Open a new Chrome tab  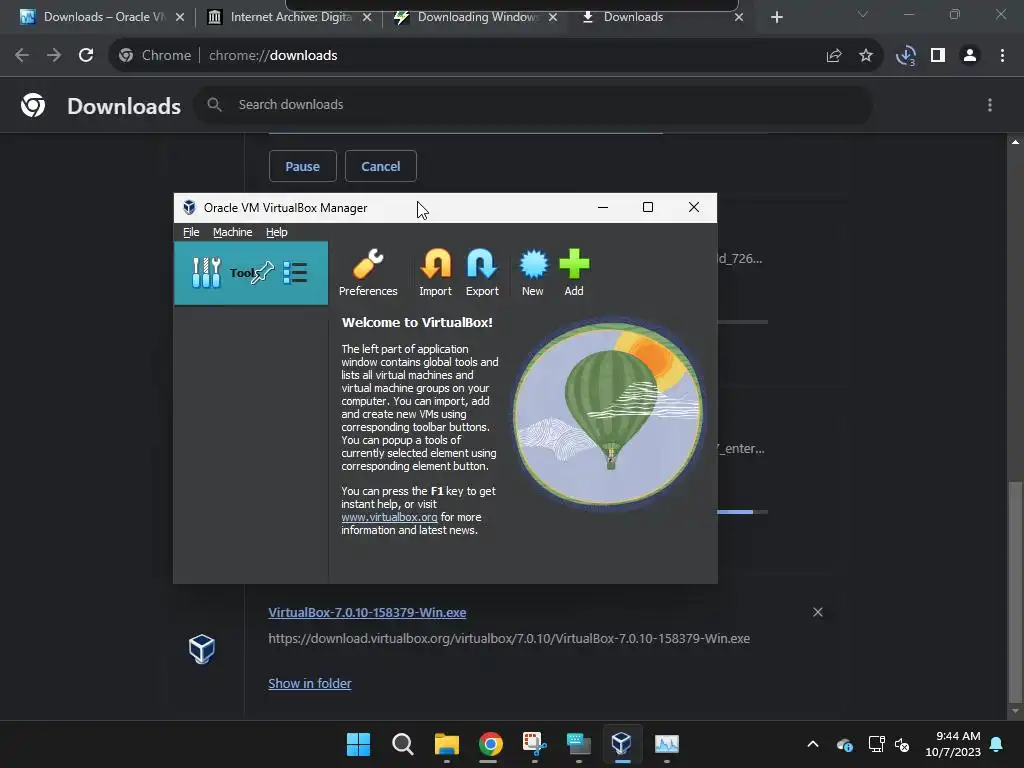(776, 17)
